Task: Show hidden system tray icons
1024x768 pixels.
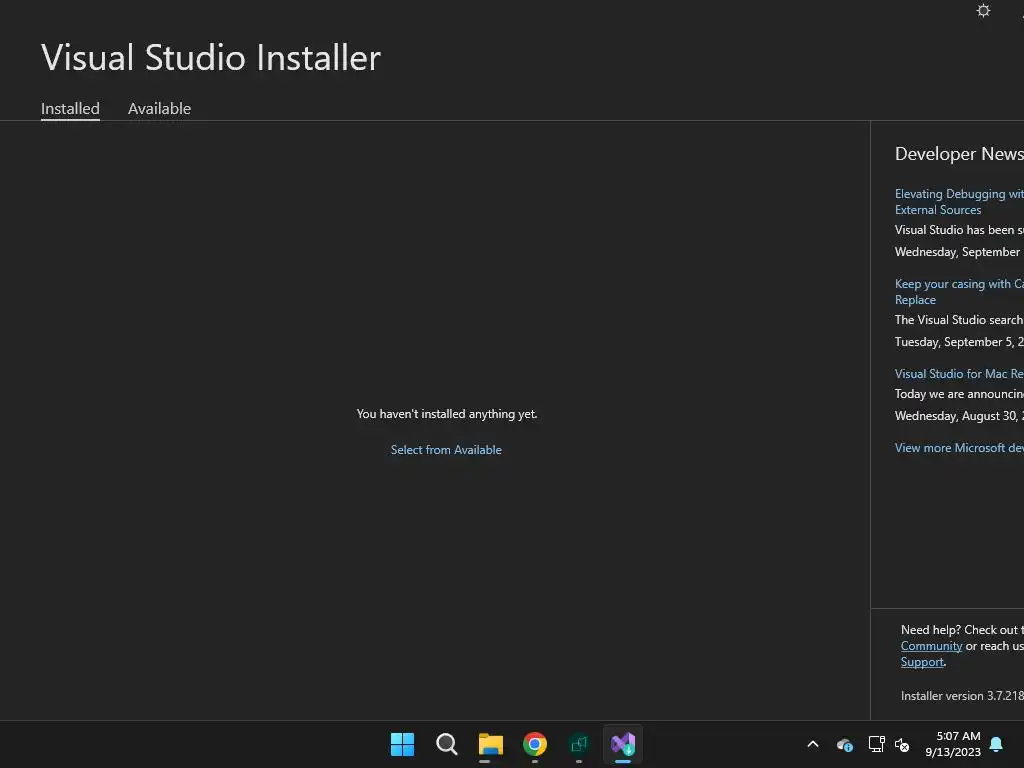Action: pyautogui.click(x=813, y=744)
